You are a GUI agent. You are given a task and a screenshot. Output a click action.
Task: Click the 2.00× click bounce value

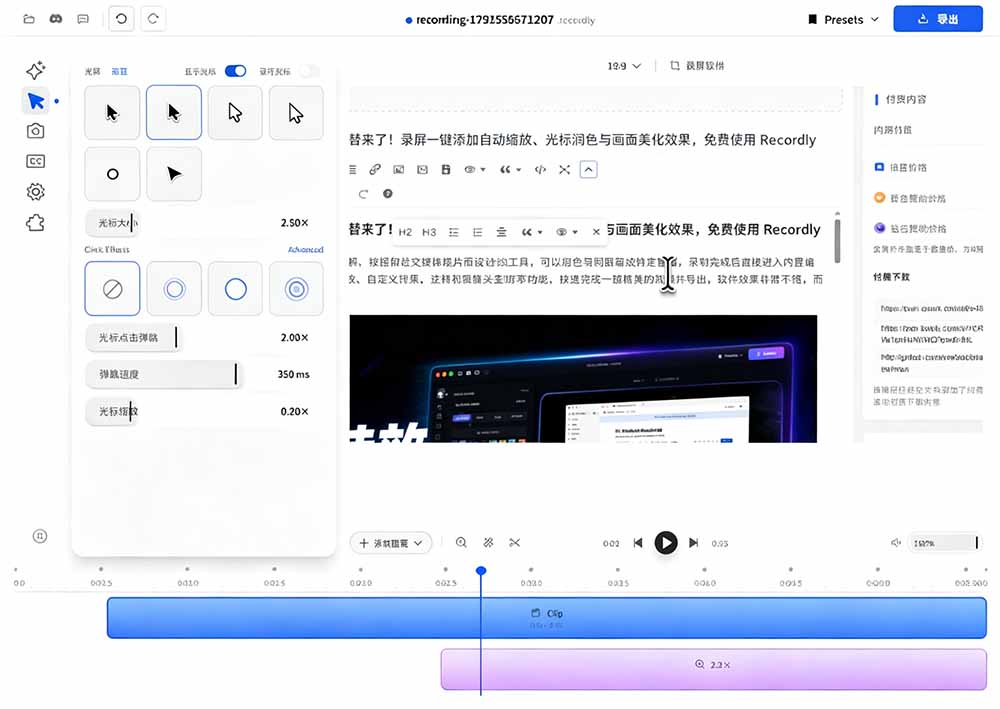294,337
